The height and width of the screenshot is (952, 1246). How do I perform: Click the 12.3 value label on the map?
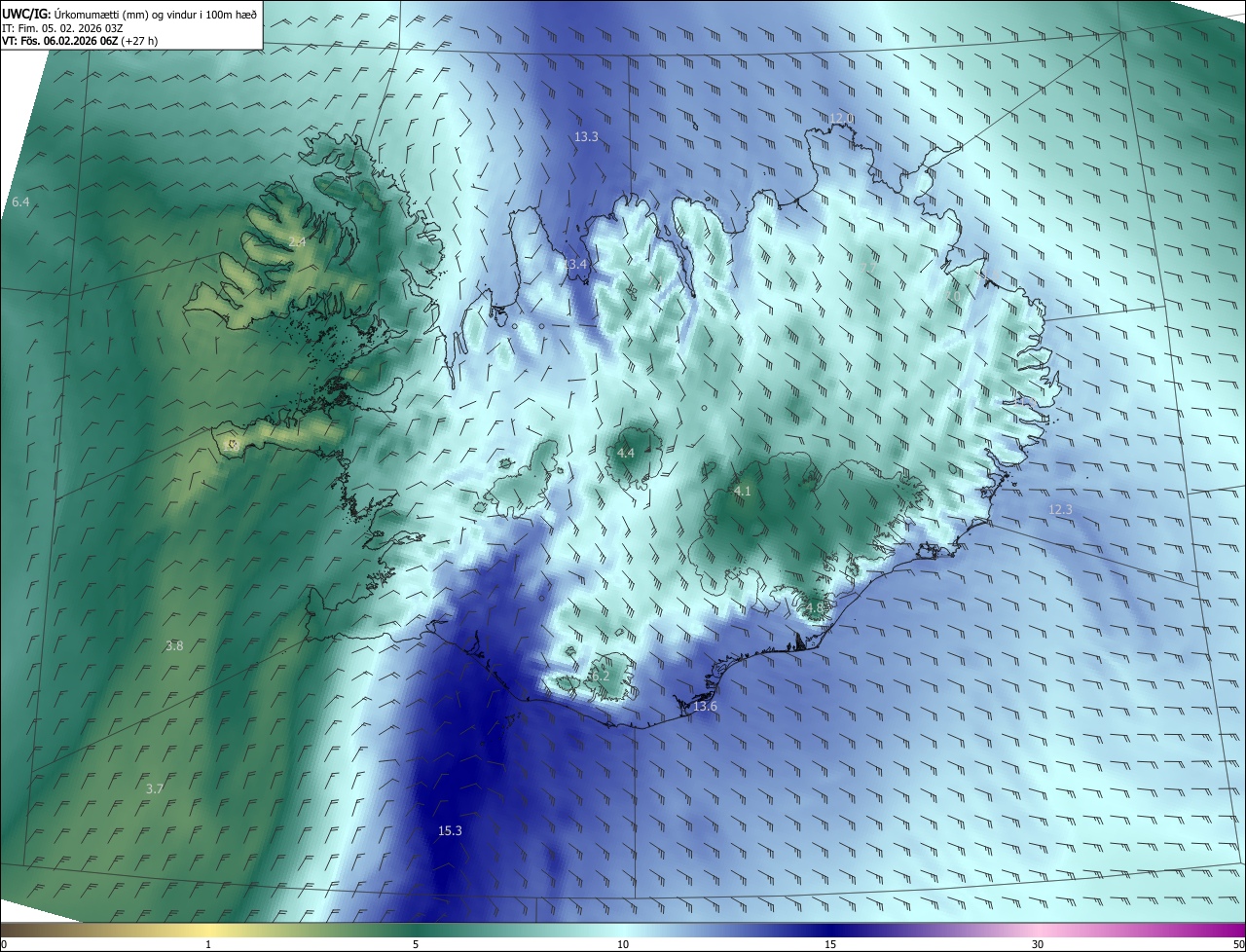(x=1060, y=509)
